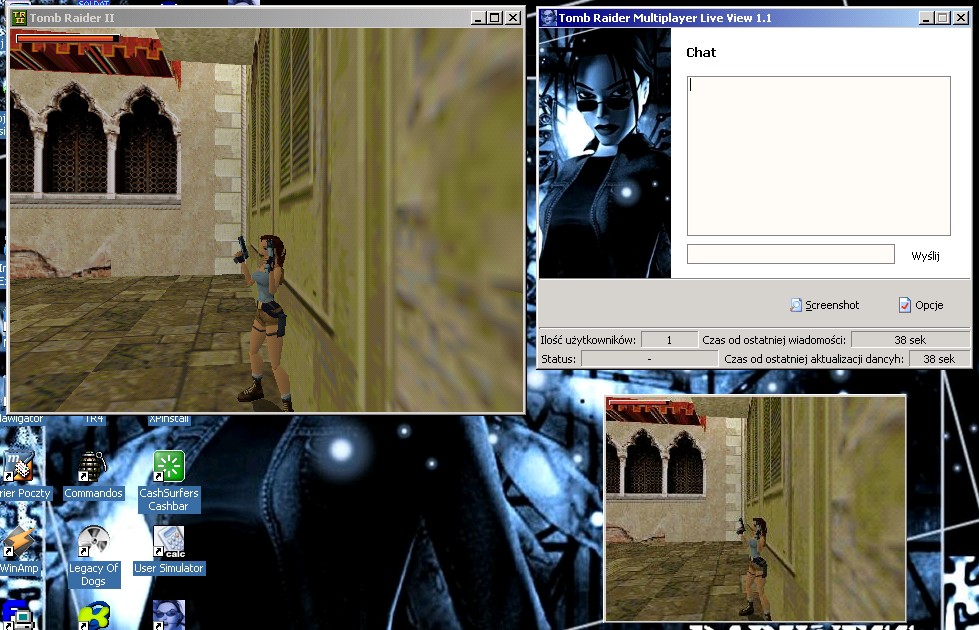Click the Lara portrait in Live View
The height and width of the screenshot is (630, 979).
click(604, 153)
